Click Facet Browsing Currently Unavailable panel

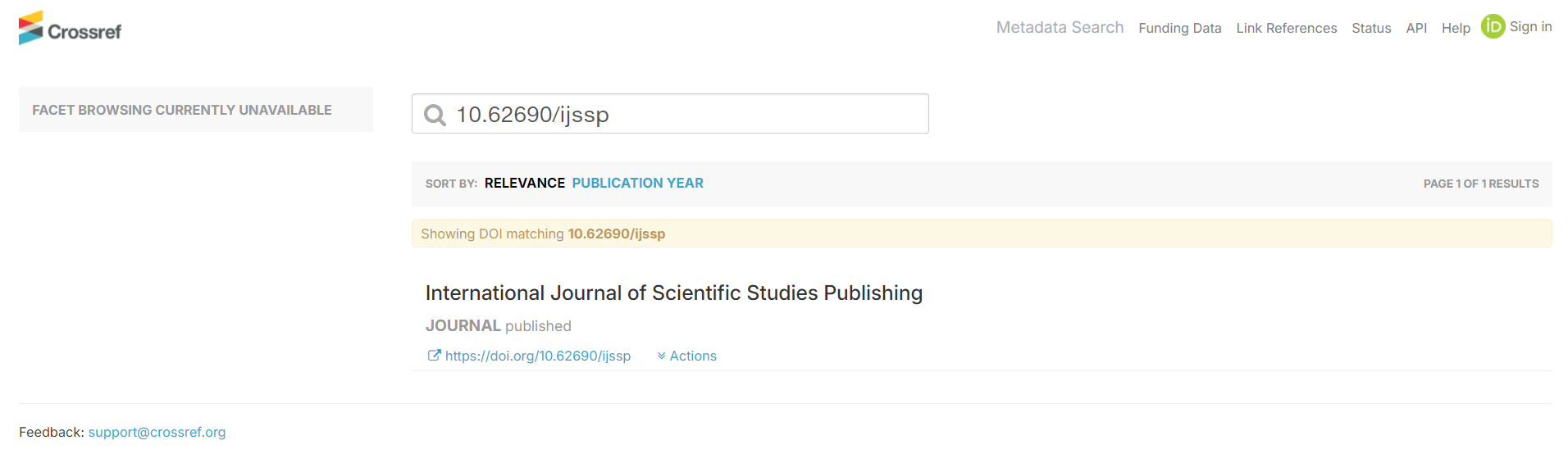[x=195, y=110]
